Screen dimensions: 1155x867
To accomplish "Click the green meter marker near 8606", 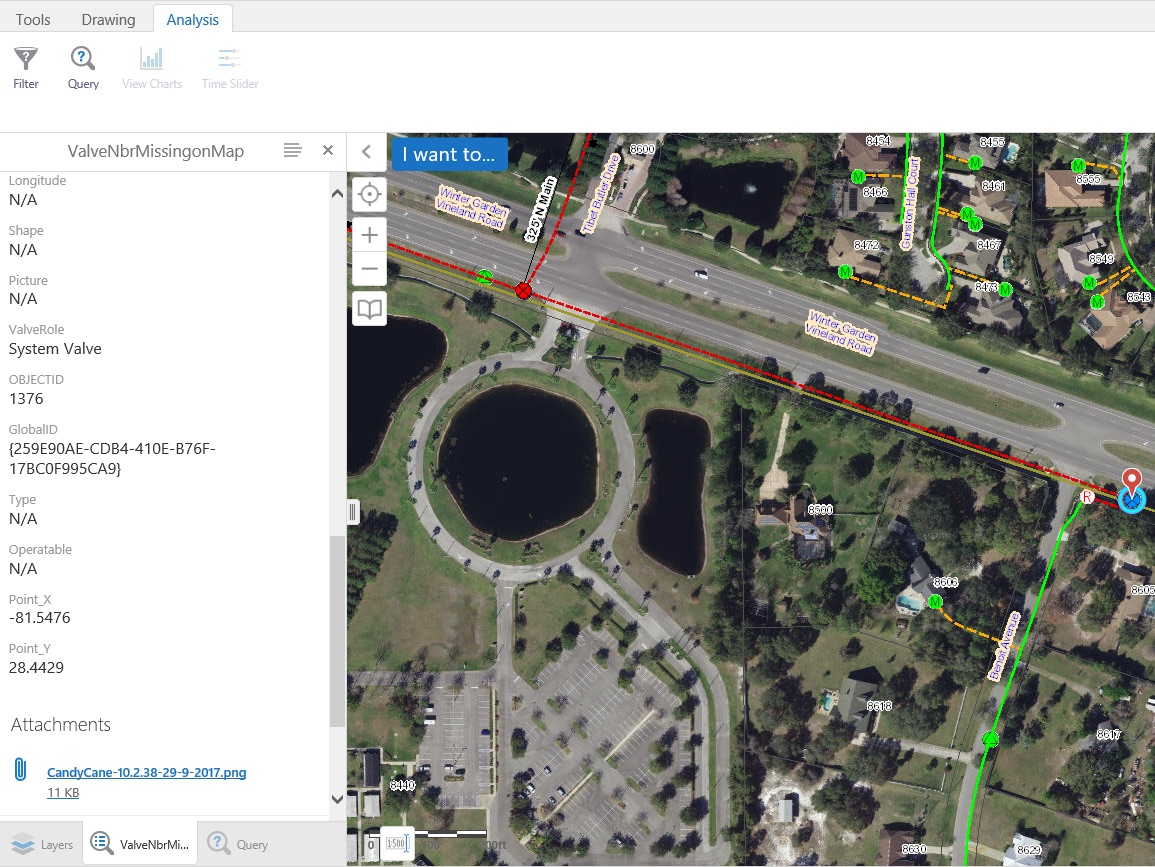I will point(935,602).
